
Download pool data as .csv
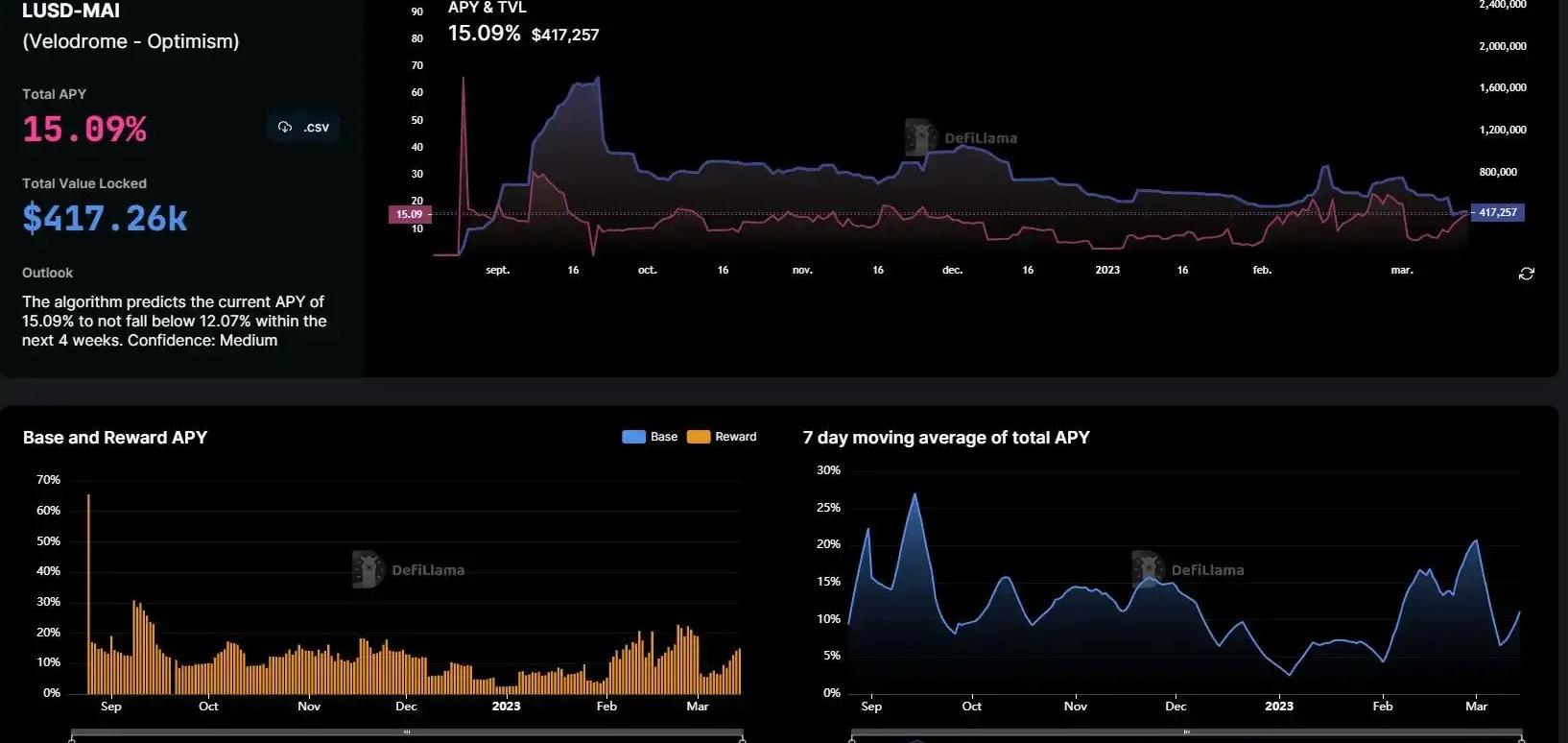[303, 127]
